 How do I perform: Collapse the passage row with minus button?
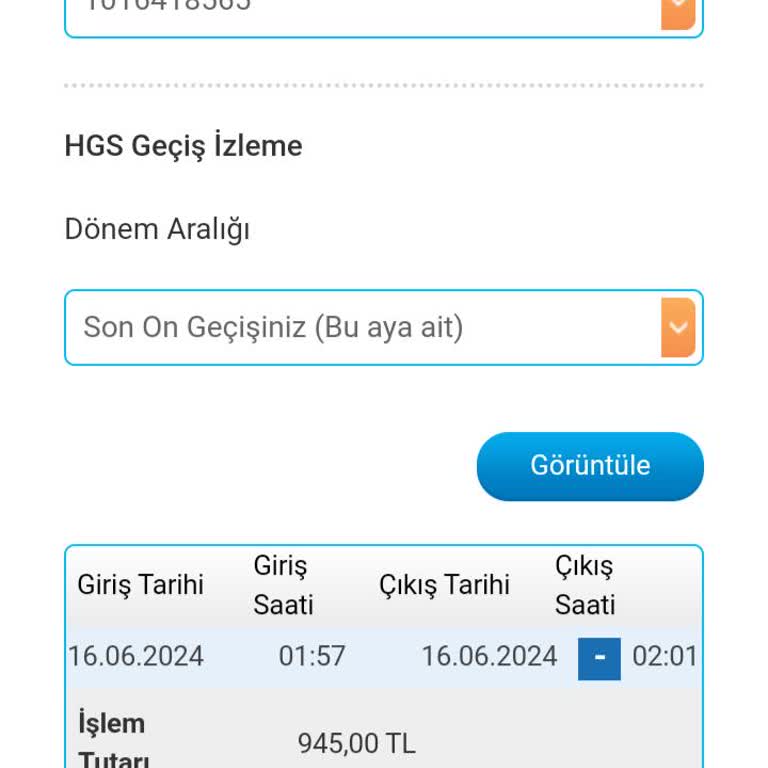599,658
